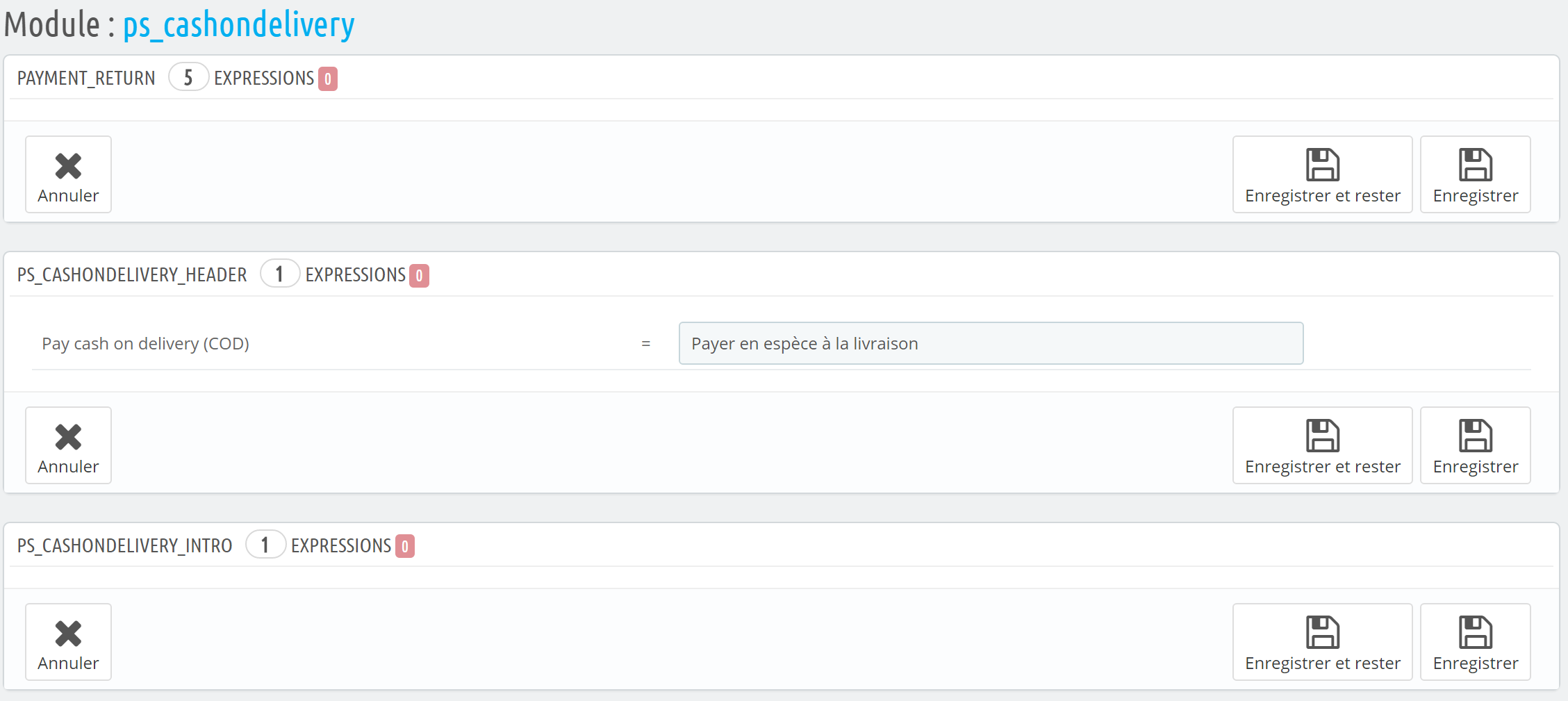Click Annuler in PS_CASHONDELIVERY_HEADER section
This screenshot has height=701, width=1568.
[68, 445]
